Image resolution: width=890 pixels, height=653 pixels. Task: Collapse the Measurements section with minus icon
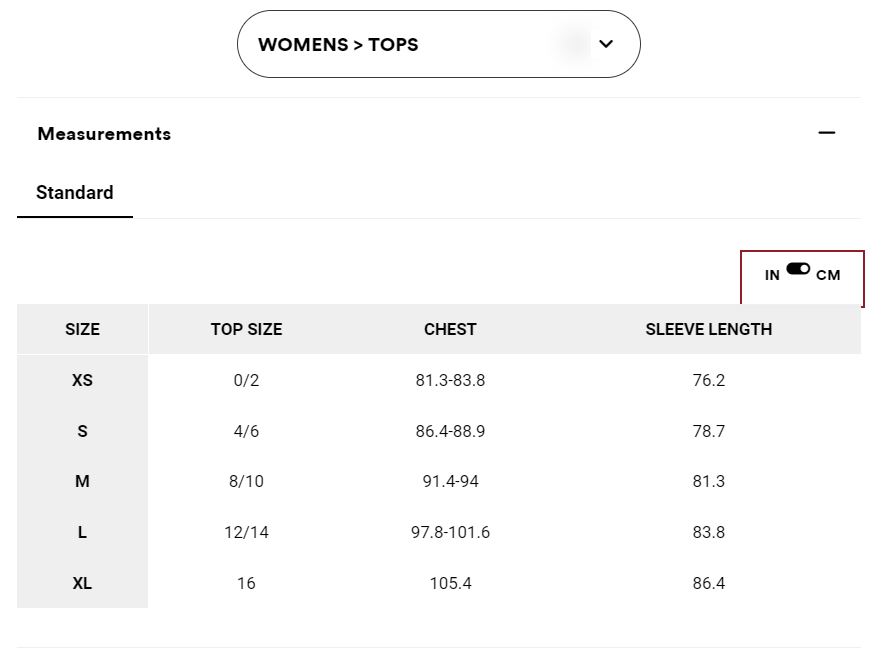[826, 133]
